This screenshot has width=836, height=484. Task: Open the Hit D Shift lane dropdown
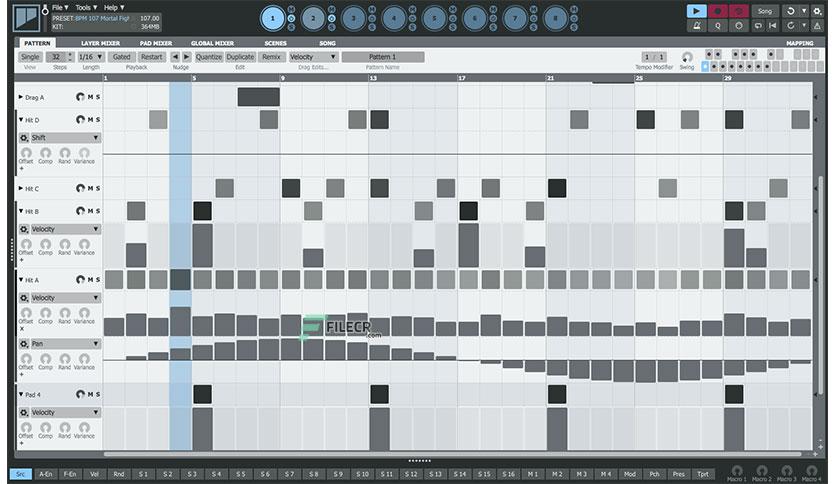coord(66,138)
